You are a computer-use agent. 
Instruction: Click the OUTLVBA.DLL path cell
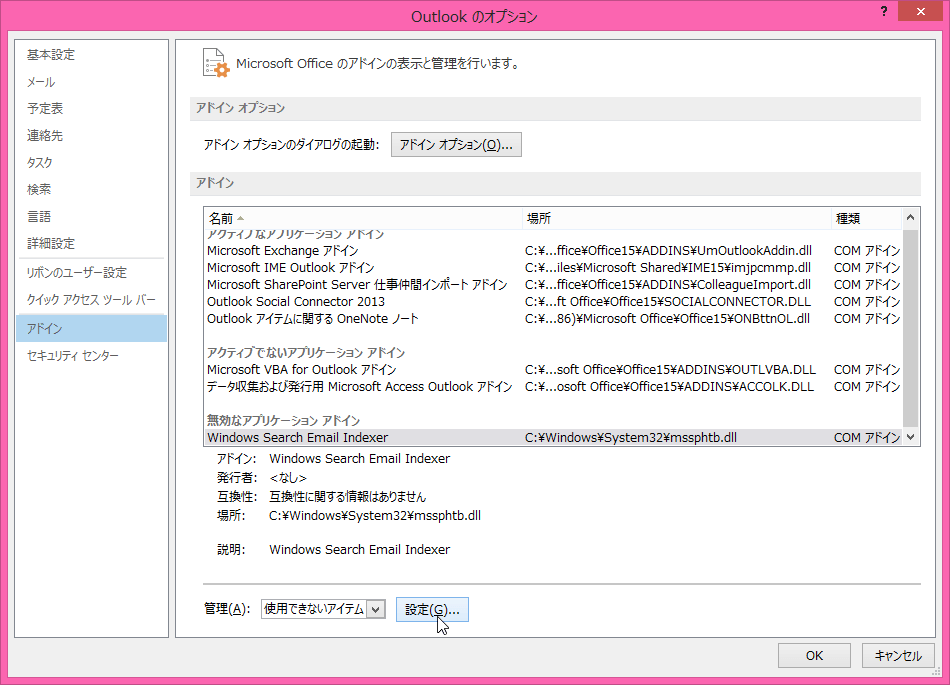[670, 369]
